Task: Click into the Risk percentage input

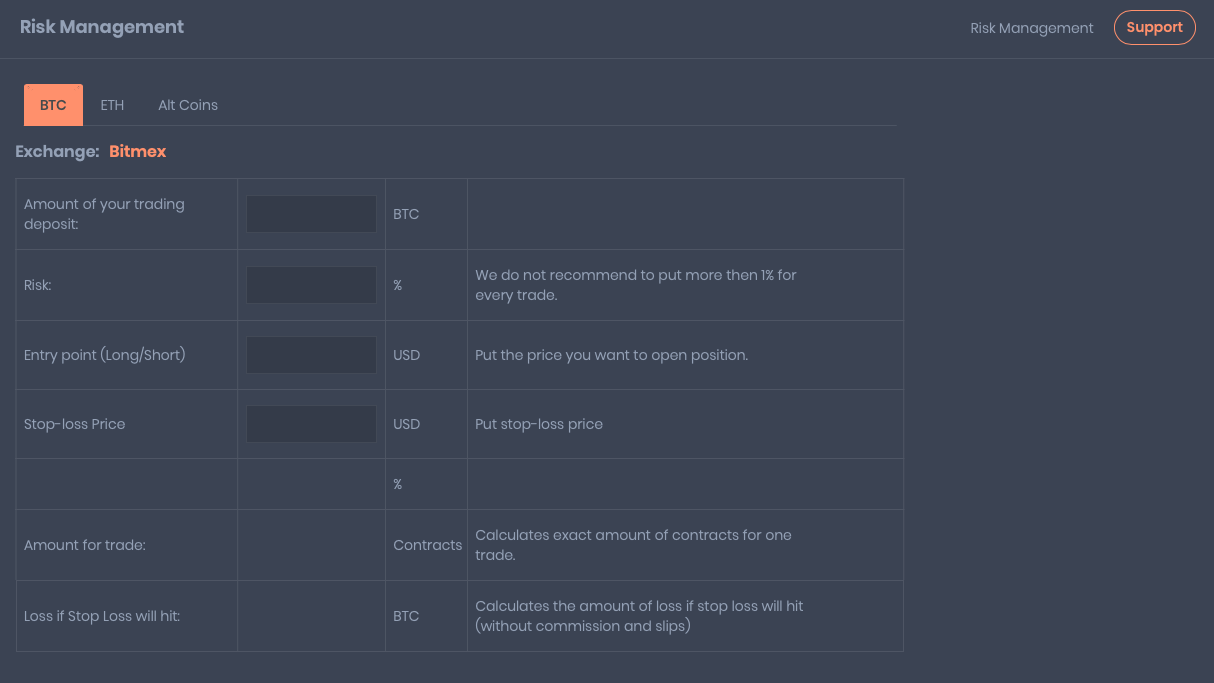Action: pos(311,285)
